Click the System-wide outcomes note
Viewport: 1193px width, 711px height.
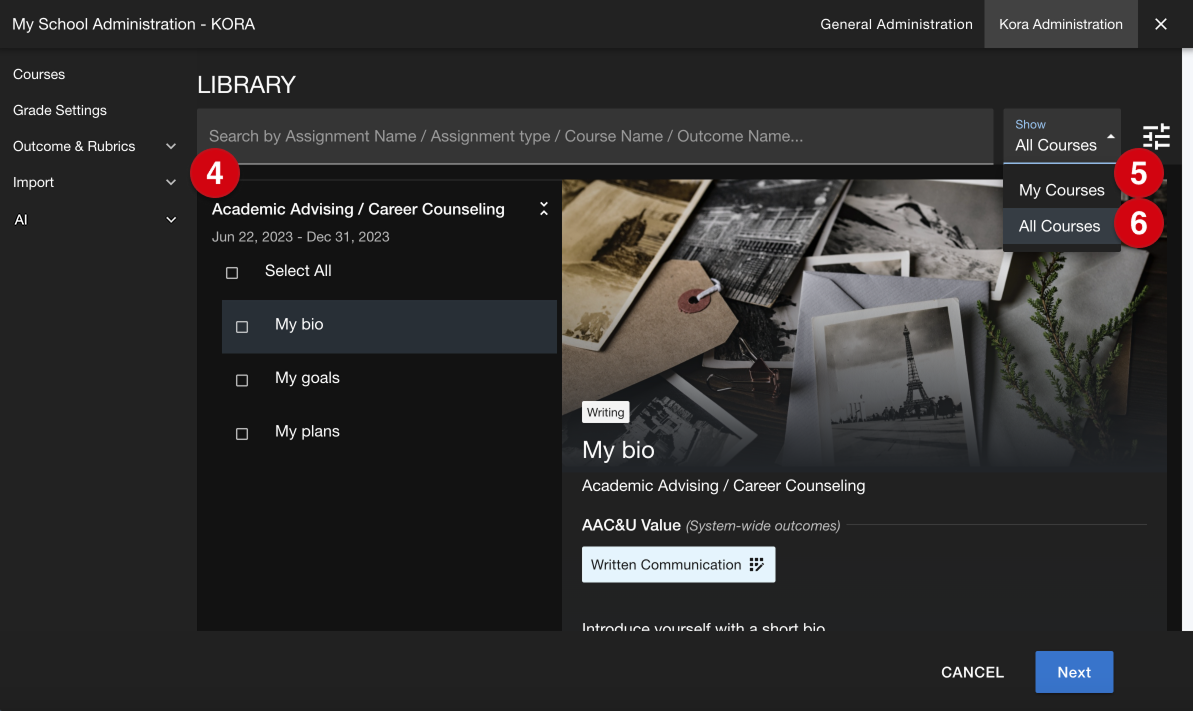click(763, 526)
